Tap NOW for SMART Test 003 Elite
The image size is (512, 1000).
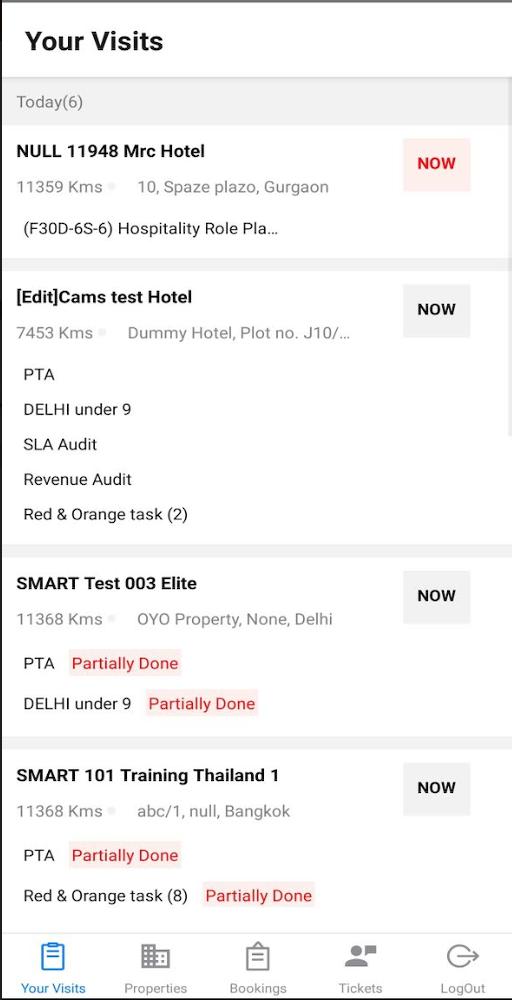(437, 596)
